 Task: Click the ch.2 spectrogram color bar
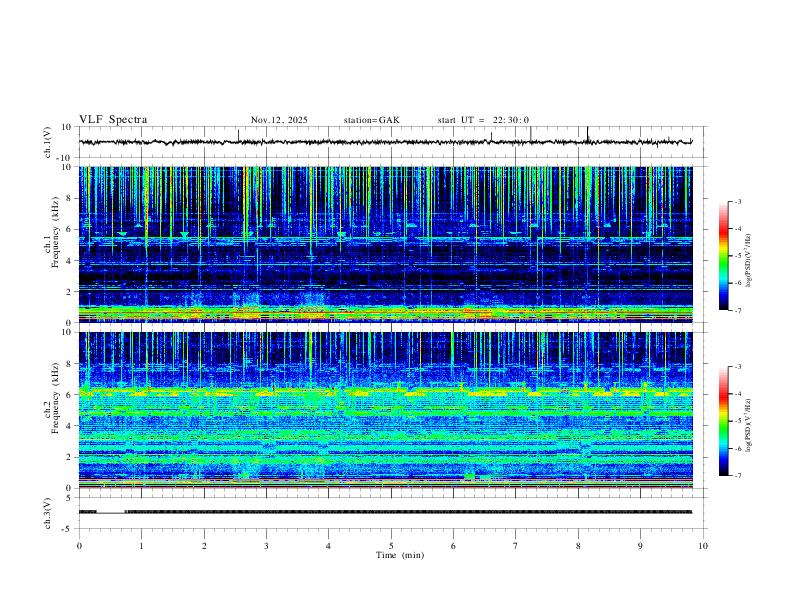(x=723, y=421)
